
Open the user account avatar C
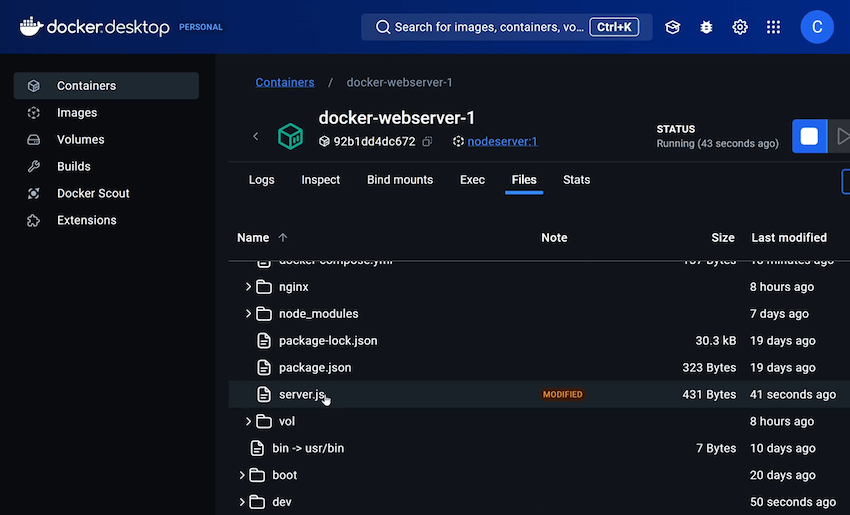[816, 27]
